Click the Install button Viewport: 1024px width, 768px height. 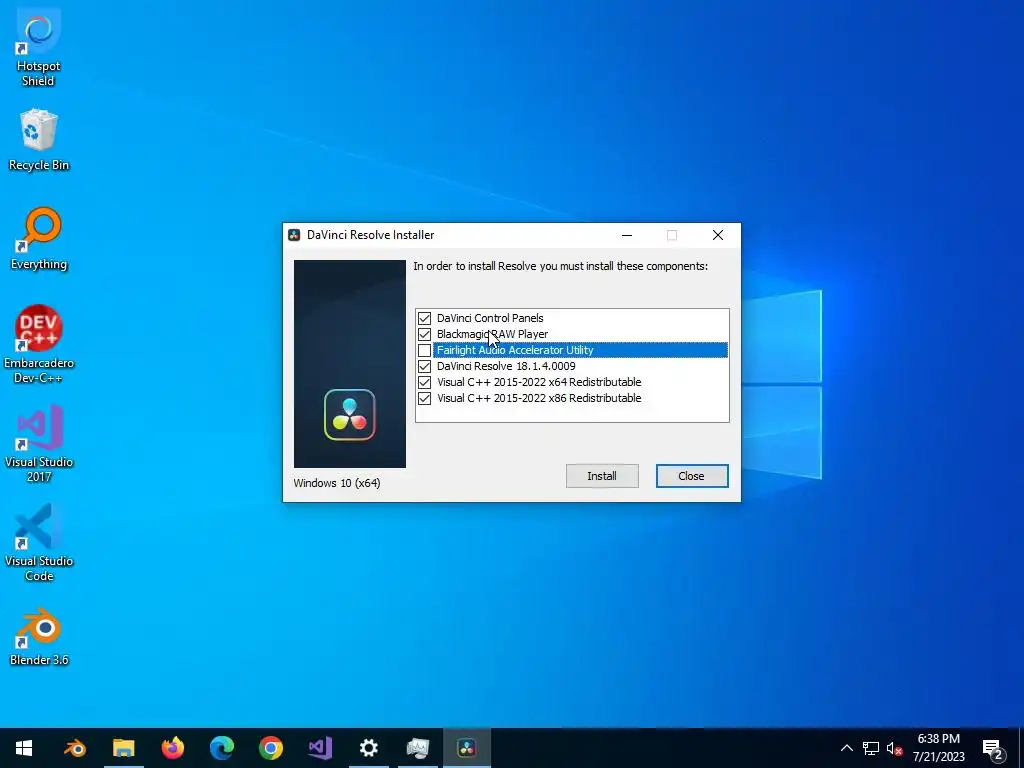602,476
